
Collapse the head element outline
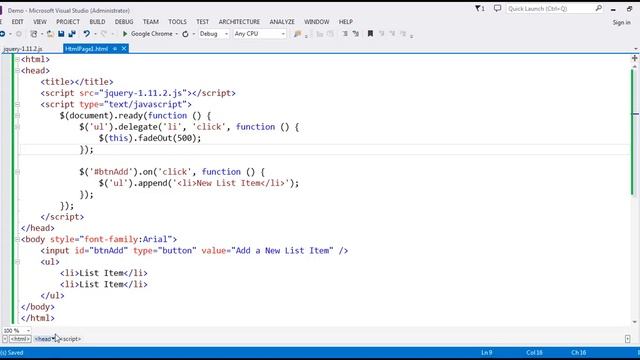point(18,71)
